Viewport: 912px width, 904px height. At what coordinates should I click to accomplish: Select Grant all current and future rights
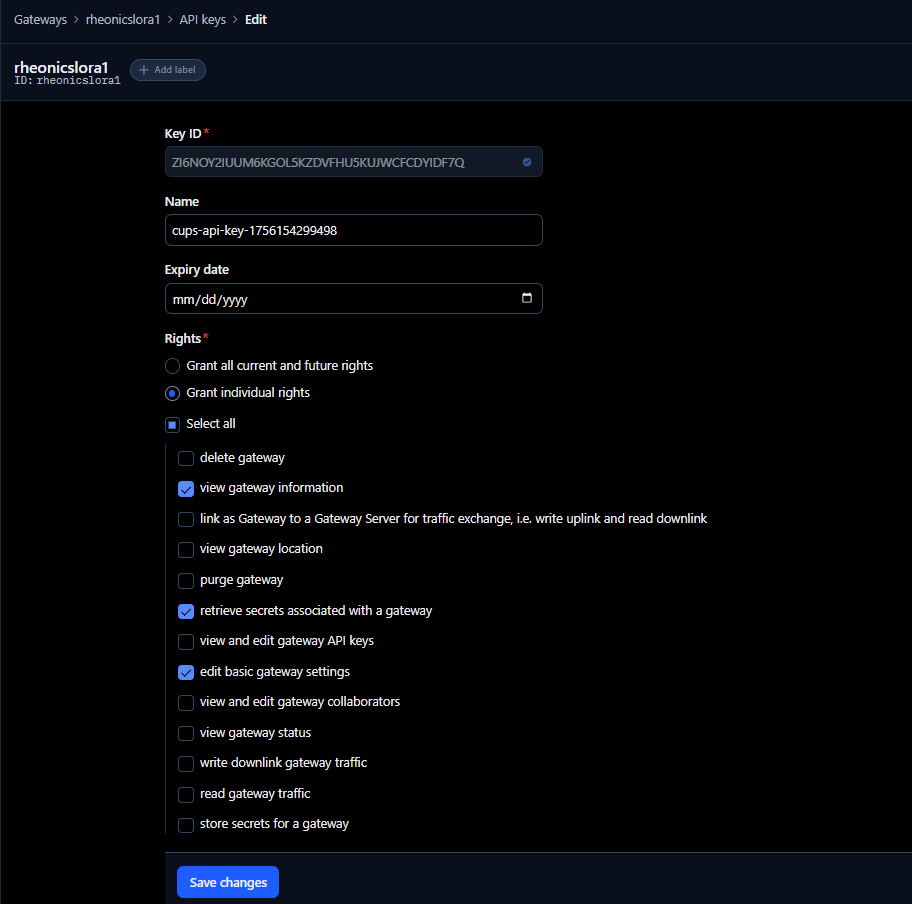pos(172,366)
